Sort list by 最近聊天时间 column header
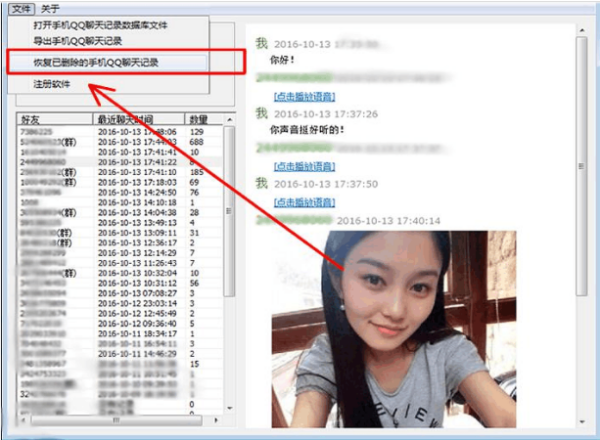 pos(139,119)
